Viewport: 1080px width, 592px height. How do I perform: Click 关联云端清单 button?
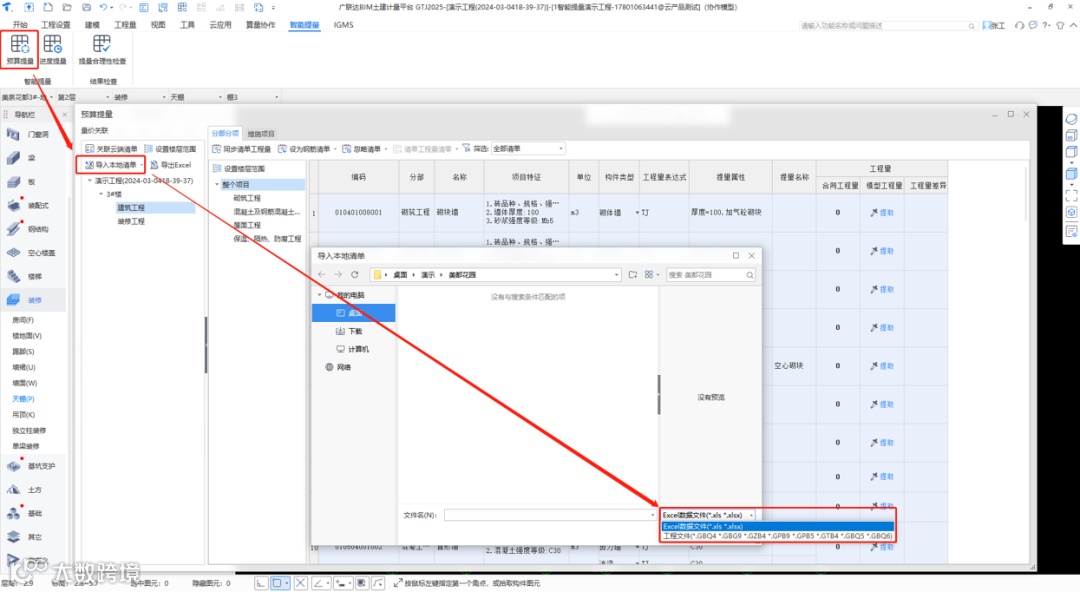[x=111, y=149]
